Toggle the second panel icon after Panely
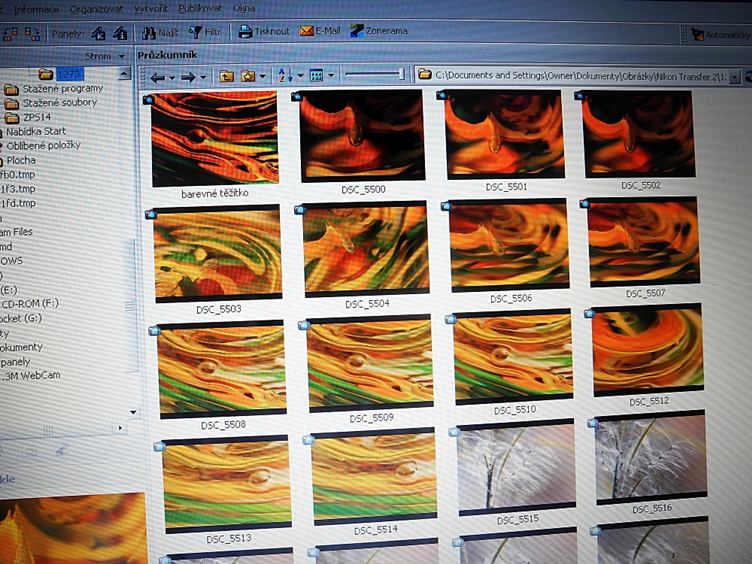752x564 pixels. (120, 33)
